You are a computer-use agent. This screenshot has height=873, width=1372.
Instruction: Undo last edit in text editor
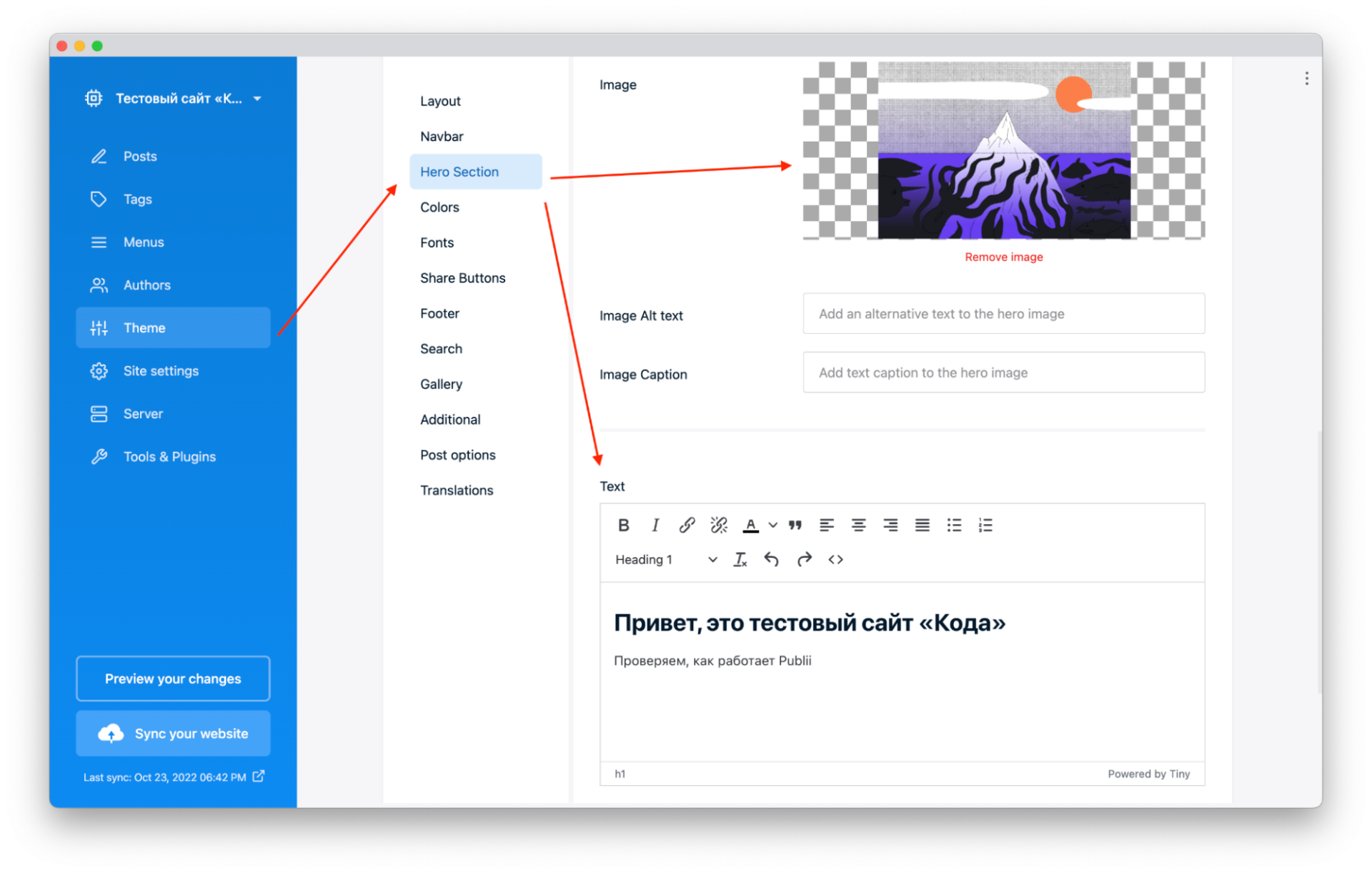(771, 560)
